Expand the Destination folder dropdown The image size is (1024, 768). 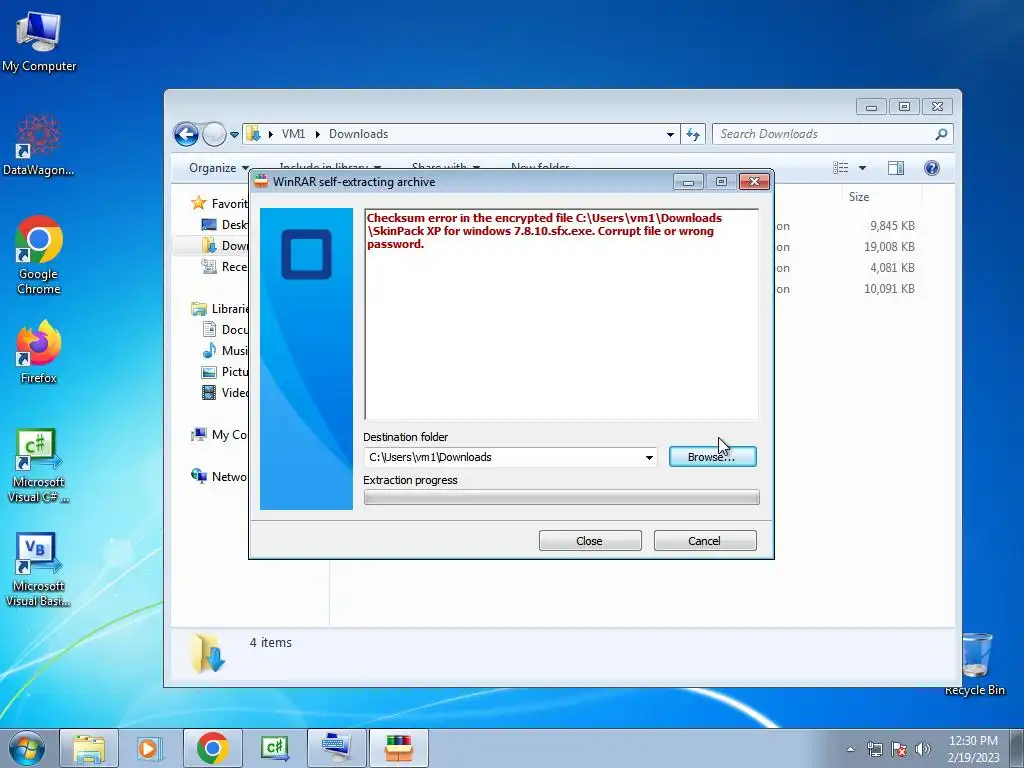[649, 457]
